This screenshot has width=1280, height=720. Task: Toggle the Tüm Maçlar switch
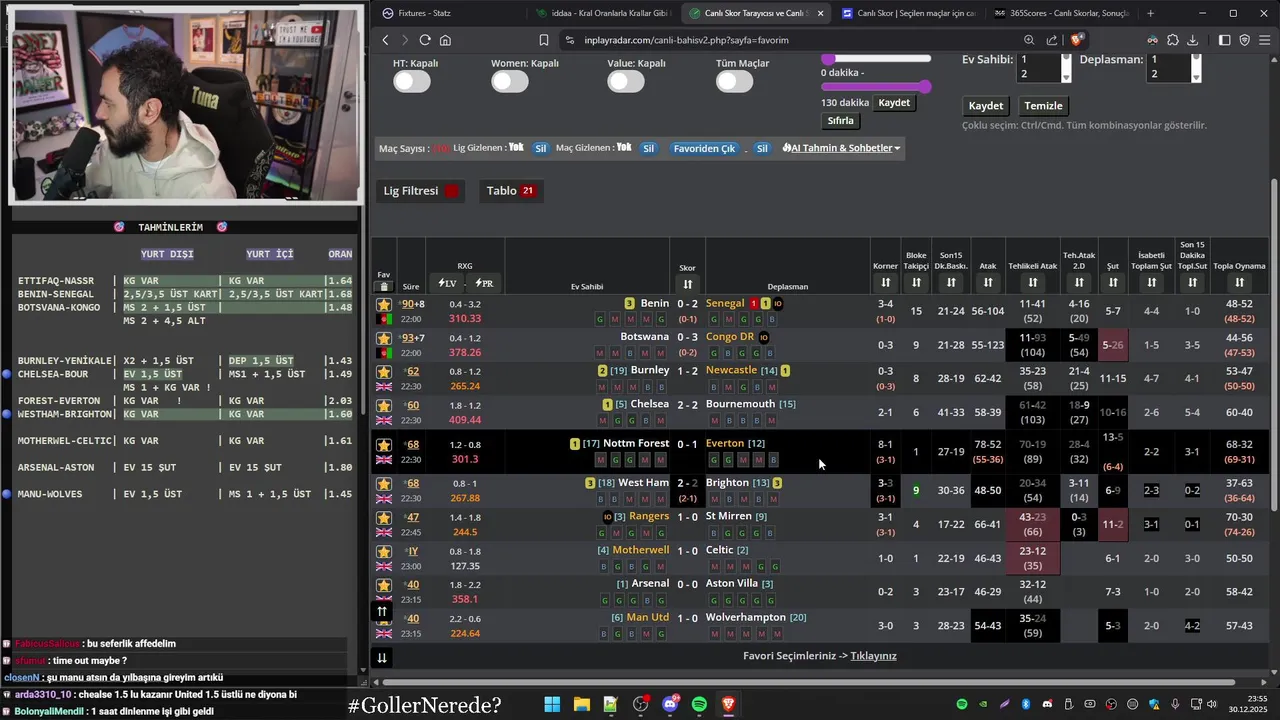click(735, 82)
